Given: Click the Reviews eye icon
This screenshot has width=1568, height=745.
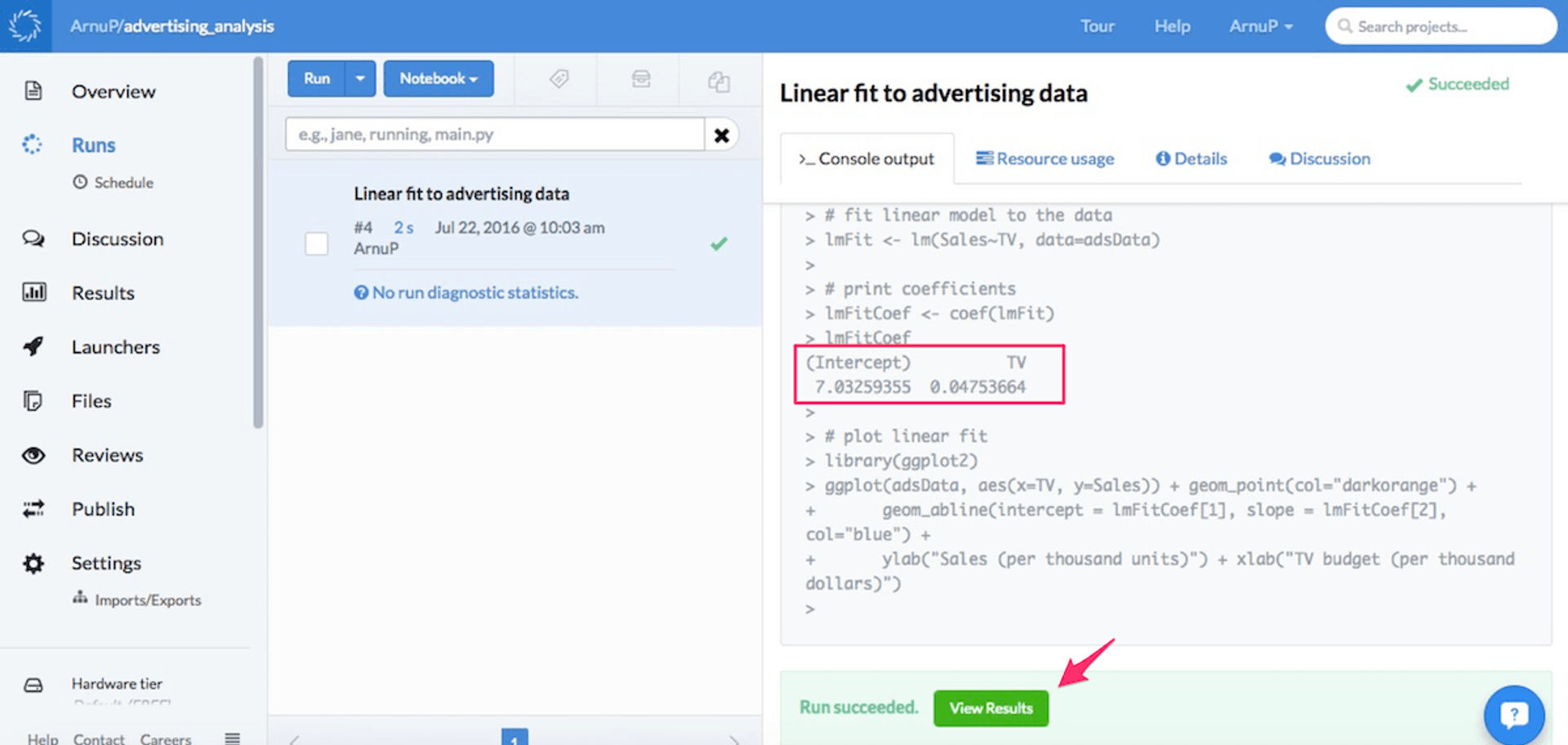Looking at the screenshot, I should click(33, 455).
